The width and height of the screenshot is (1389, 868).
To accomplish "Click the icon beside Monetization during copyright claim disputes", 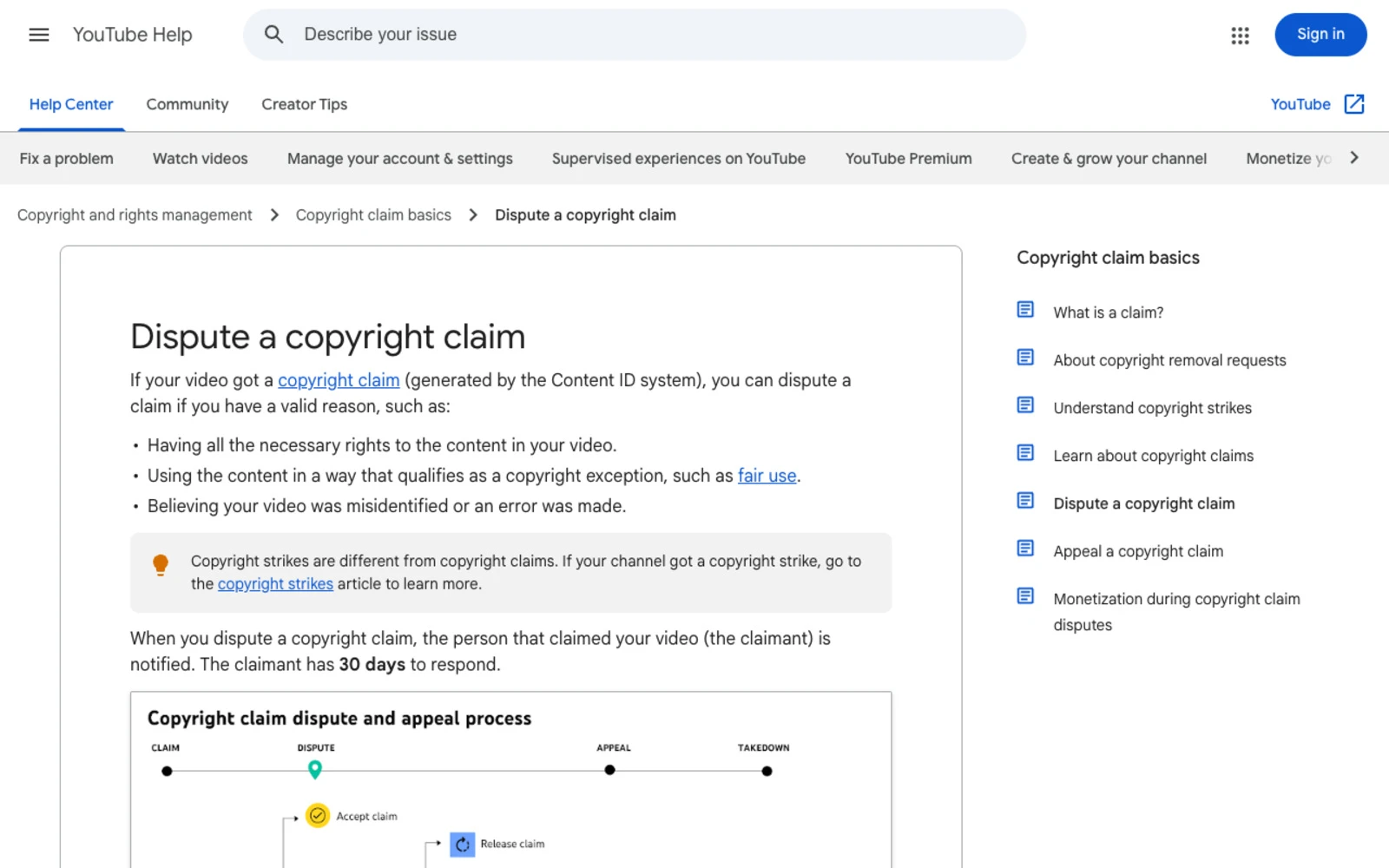I will (1025, 596).
